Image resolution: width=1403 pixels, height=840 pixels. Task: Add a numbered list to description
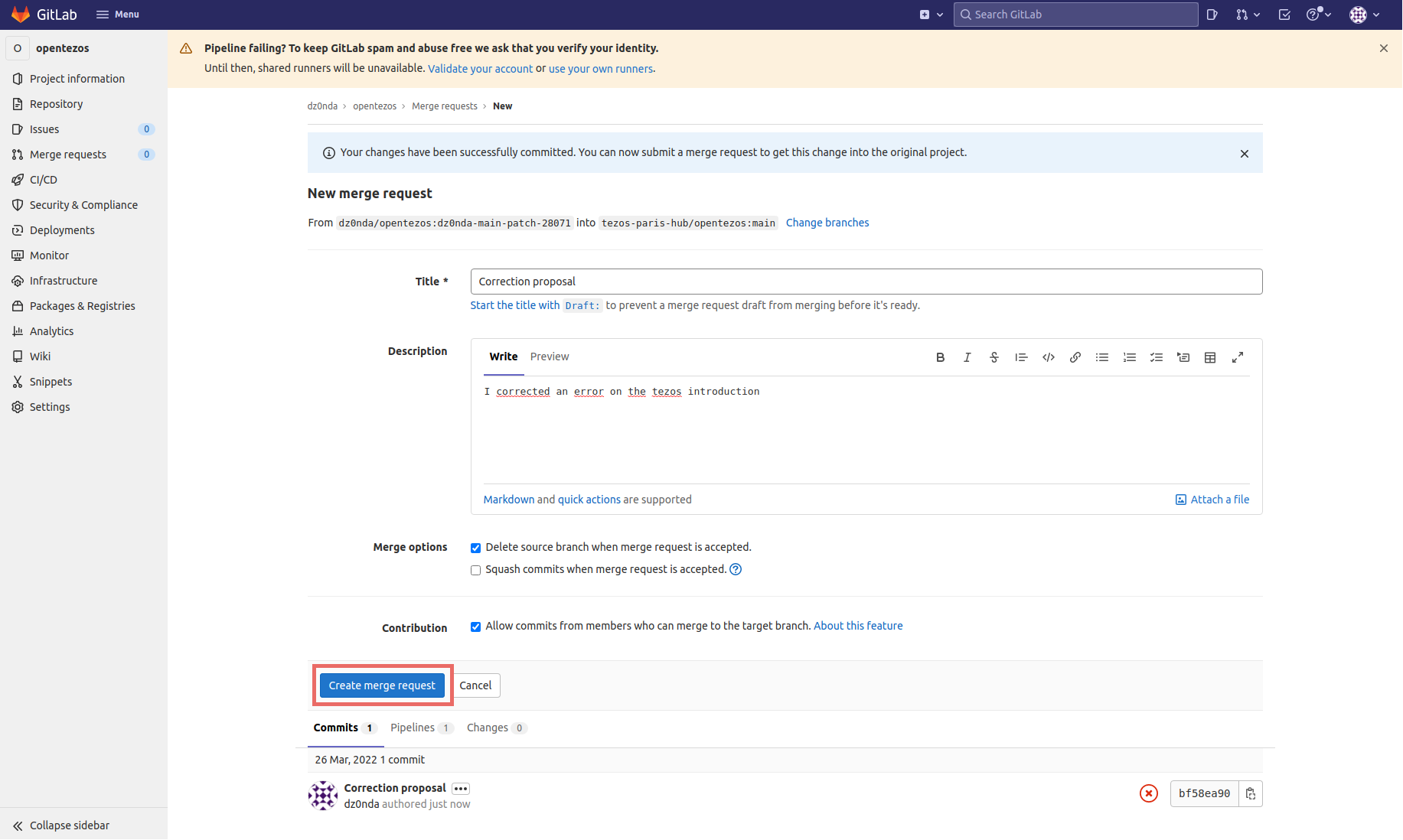pos(1129,357)
